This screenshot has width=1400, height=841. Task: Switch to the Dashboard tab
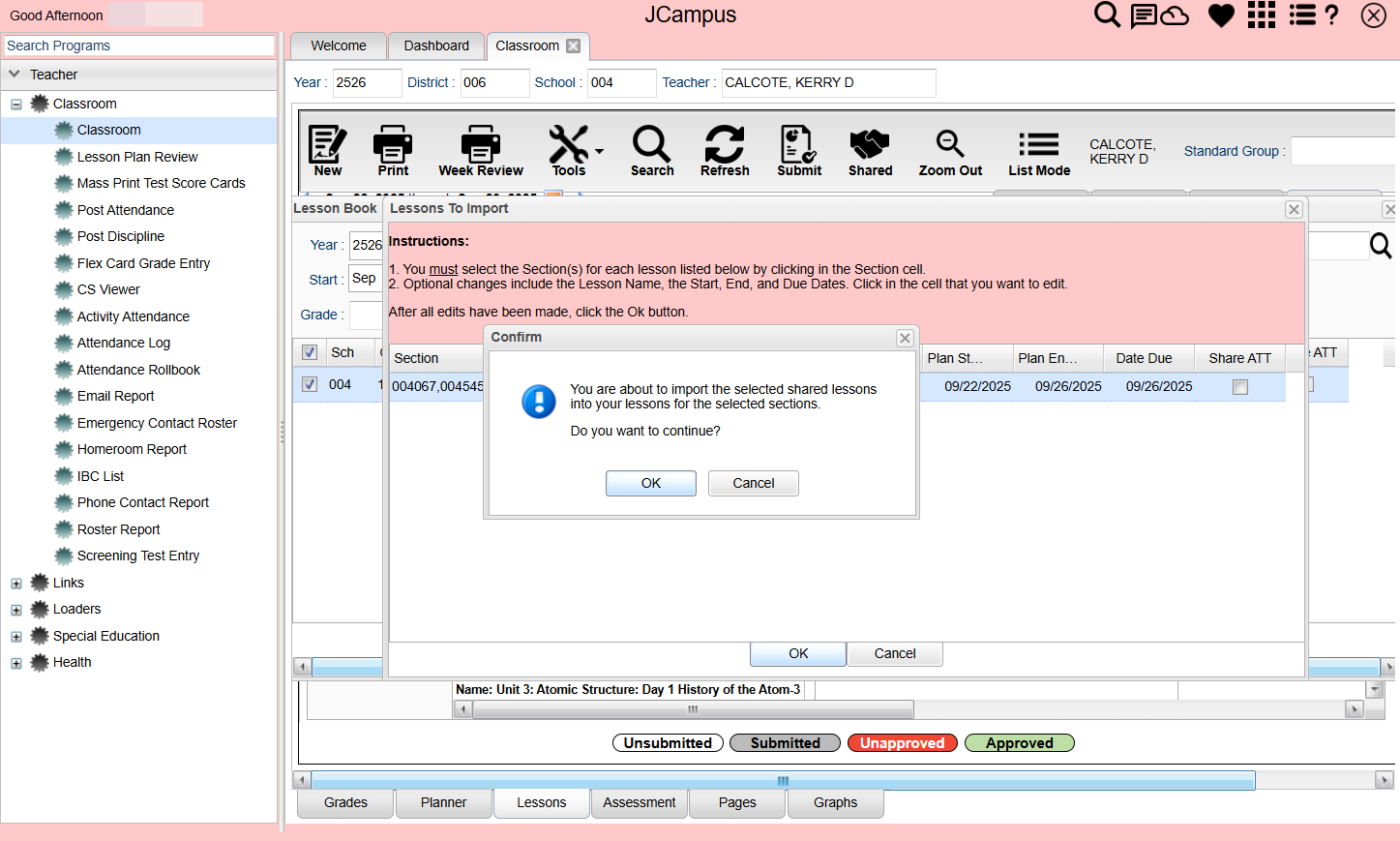pyautogui.click(x=436, y=45)
